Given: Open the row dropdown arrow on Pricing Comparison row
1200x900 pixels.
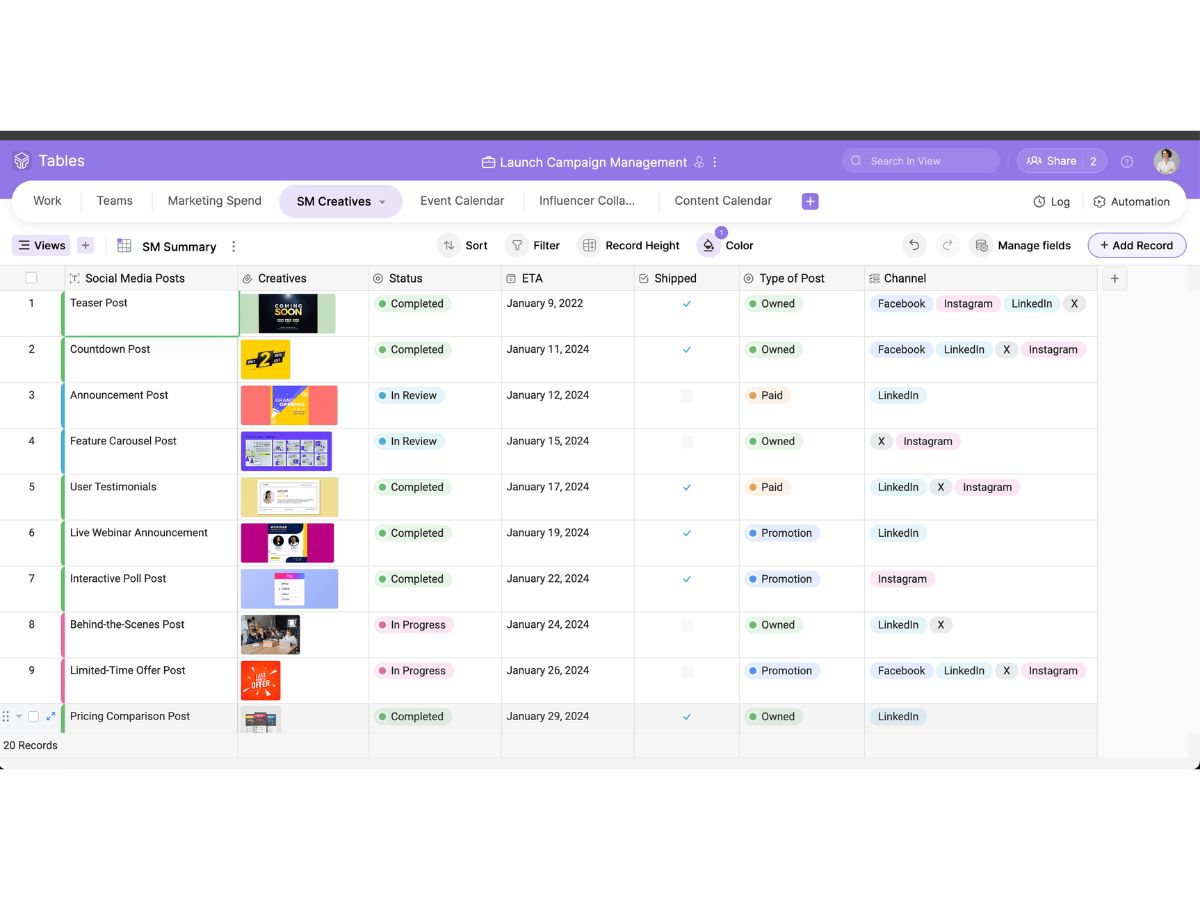Looking at the screenshot, I should (x=19, y=716).
